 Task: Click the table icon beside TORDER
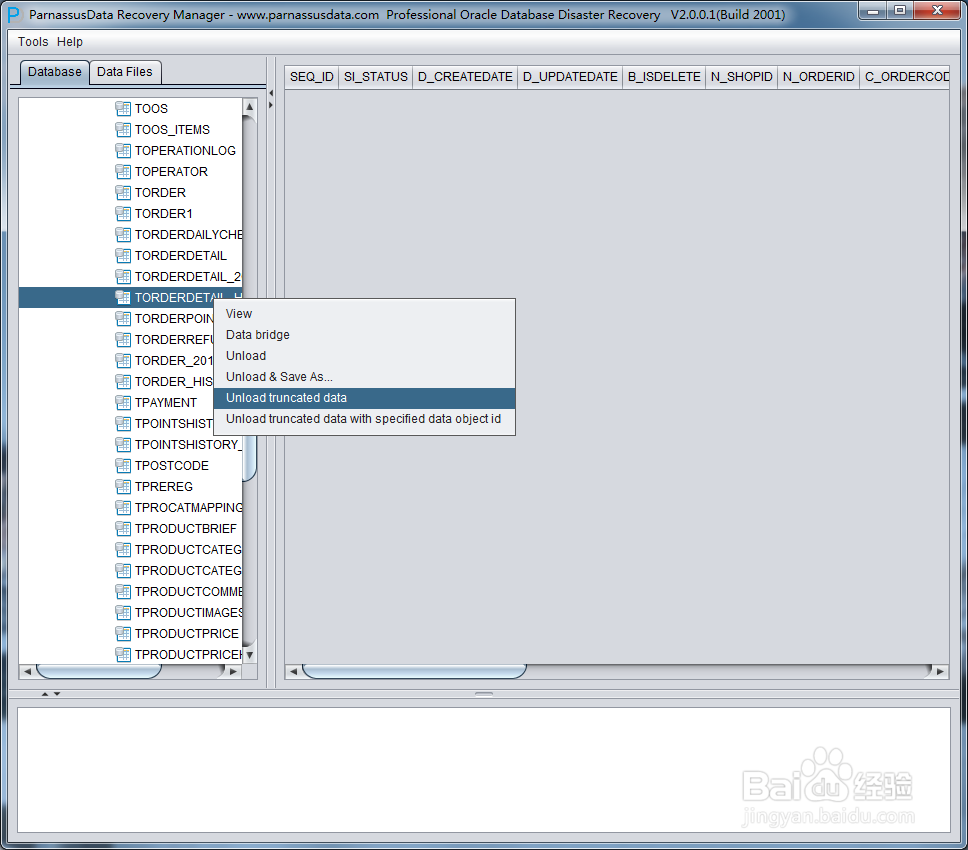123,193
